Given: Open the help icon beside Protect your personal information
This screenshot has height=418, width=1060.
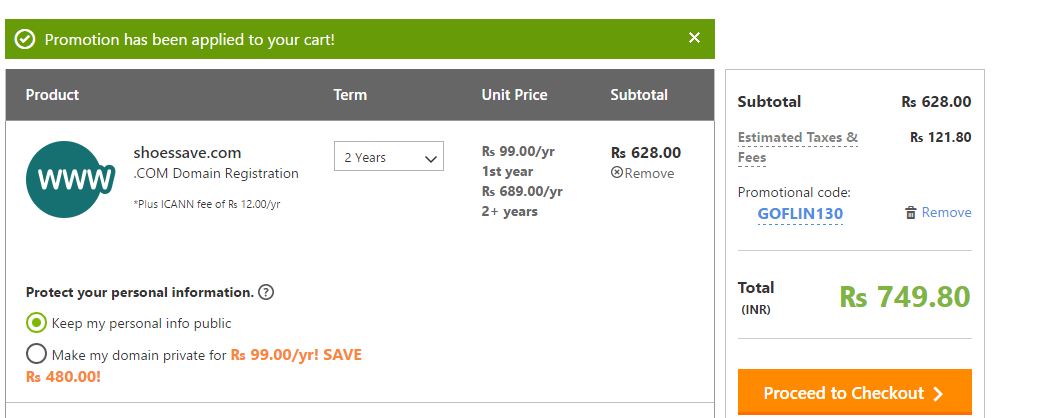Looking at the screenshot, I should click(x=266, y=292).
